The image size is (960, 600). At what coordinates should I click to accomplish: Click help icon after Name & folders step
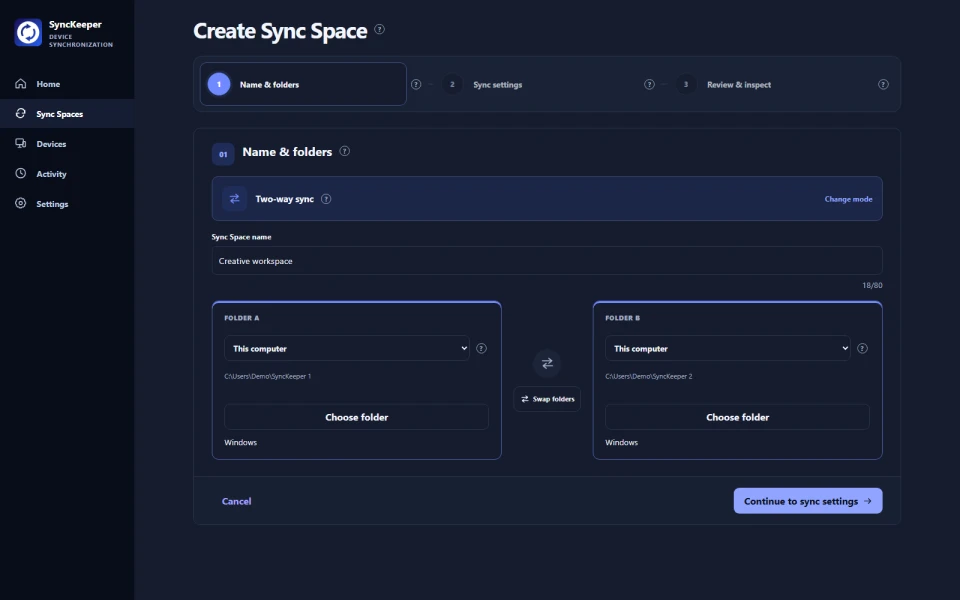click(416, 84)
